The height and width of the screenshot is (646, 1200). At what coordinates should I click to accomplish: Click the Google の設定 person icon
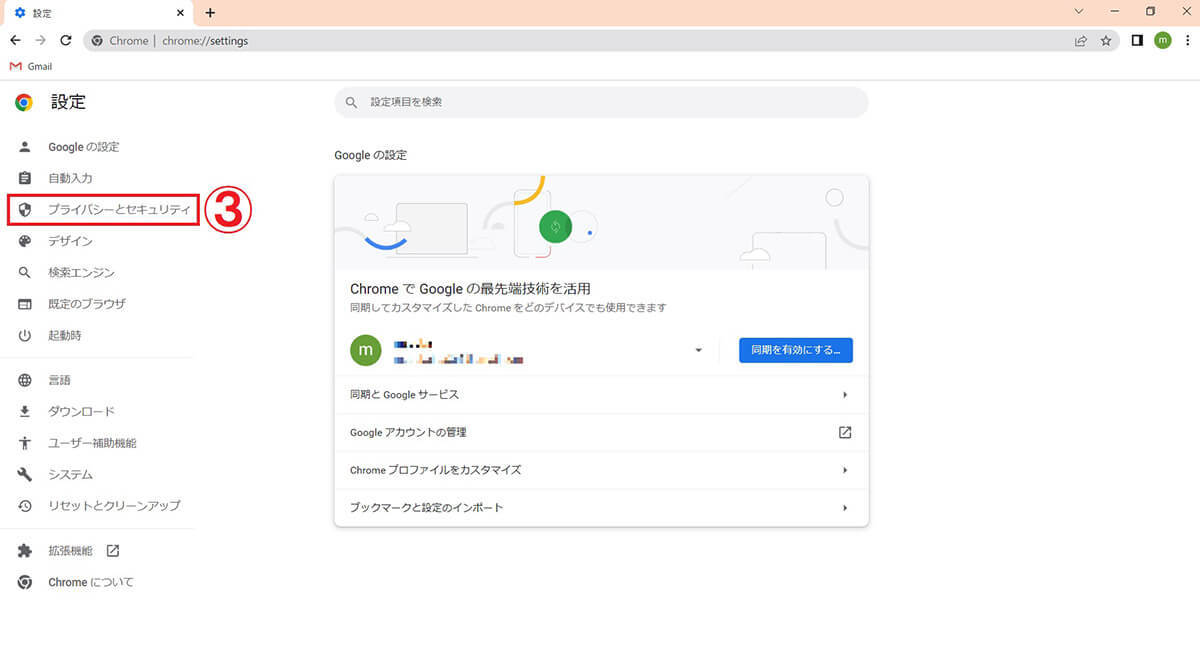(25, 147)
